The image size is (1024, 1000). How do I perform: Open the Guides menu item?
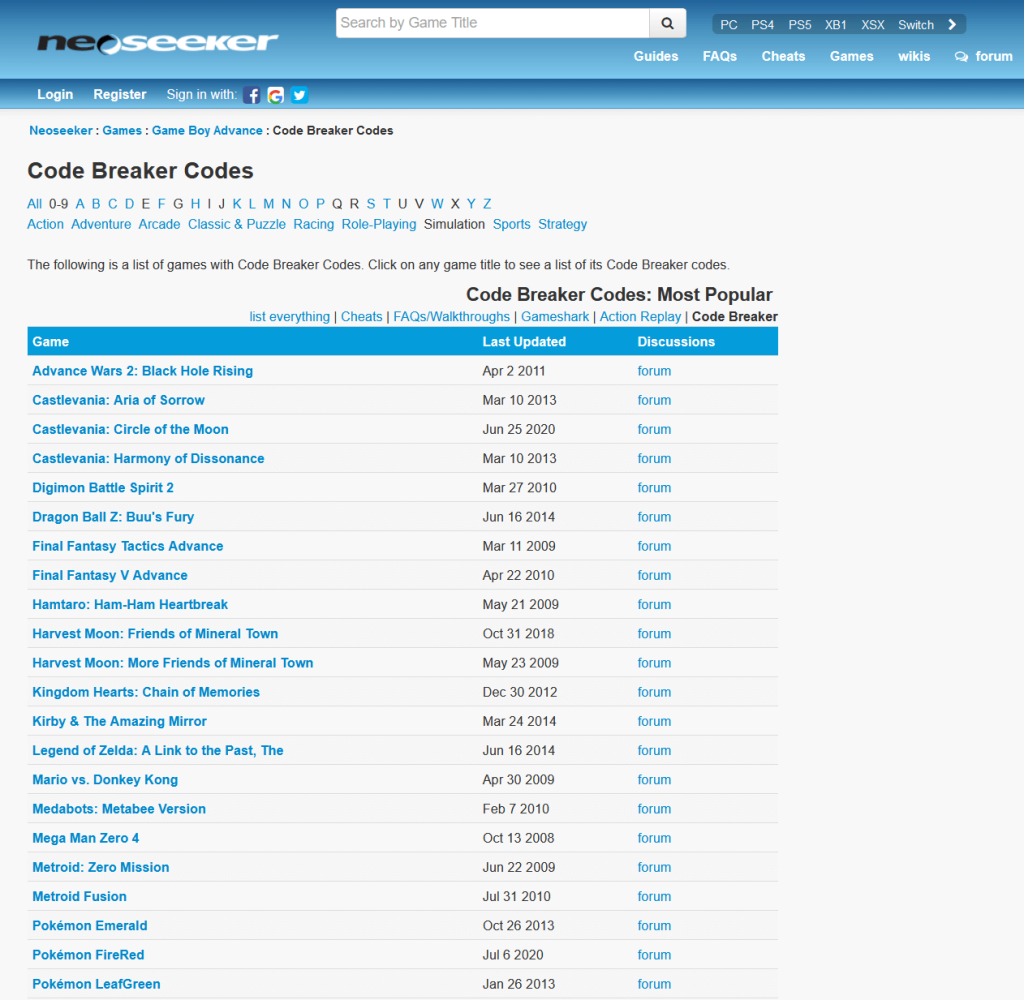coord(656,56)
